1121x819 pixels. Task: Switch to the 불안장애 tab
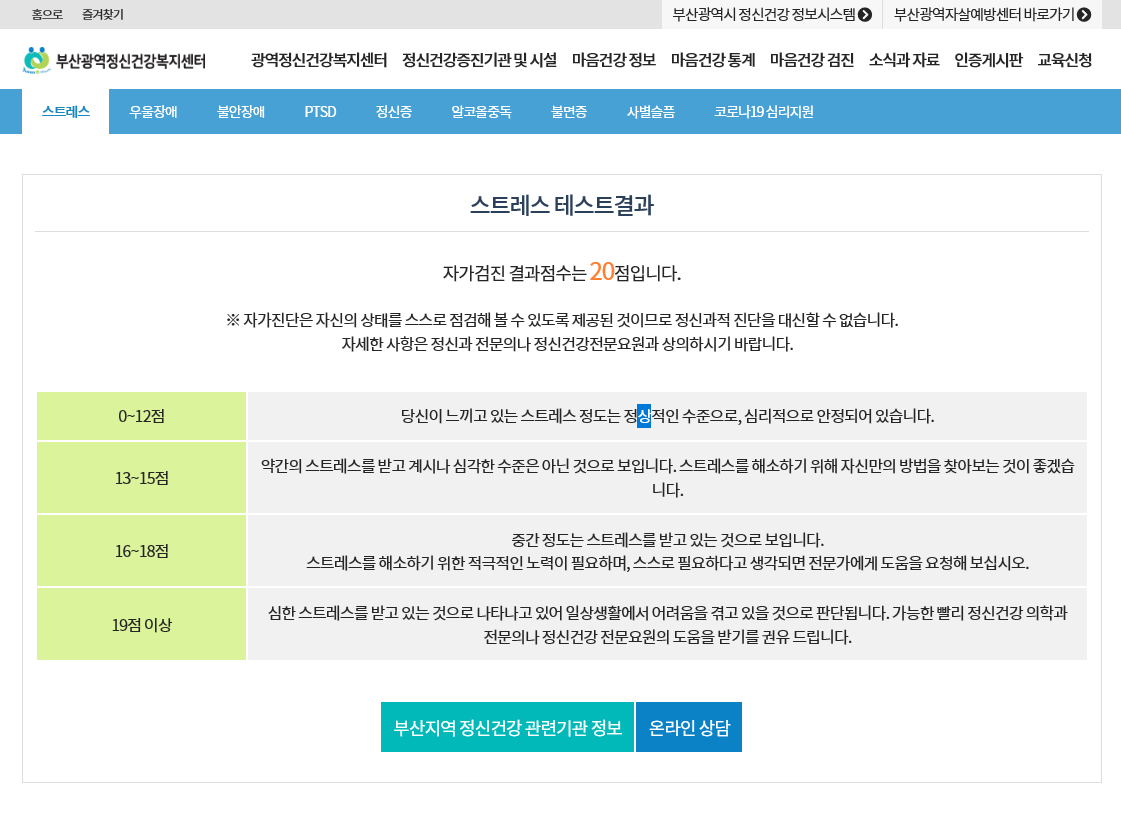241,112
